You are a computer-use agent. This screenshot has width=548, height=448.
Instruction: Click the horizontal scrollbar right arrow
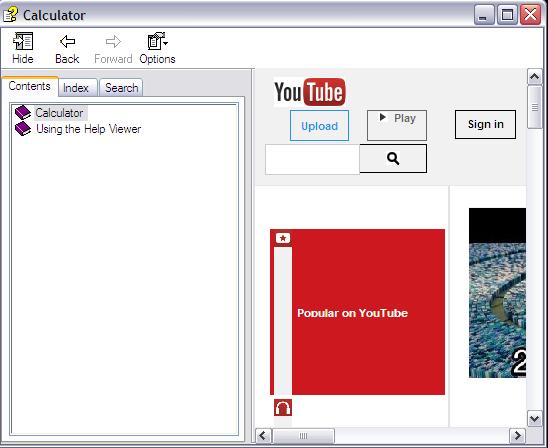point(517,436)
